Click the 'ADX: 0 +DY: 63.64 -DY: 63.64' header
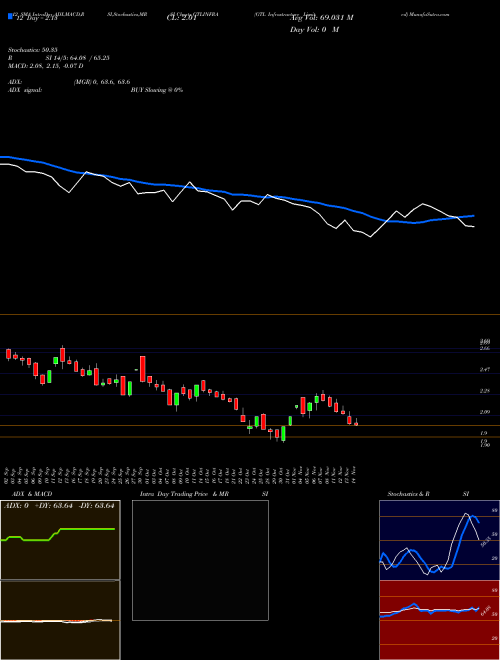 pos(59,506)
